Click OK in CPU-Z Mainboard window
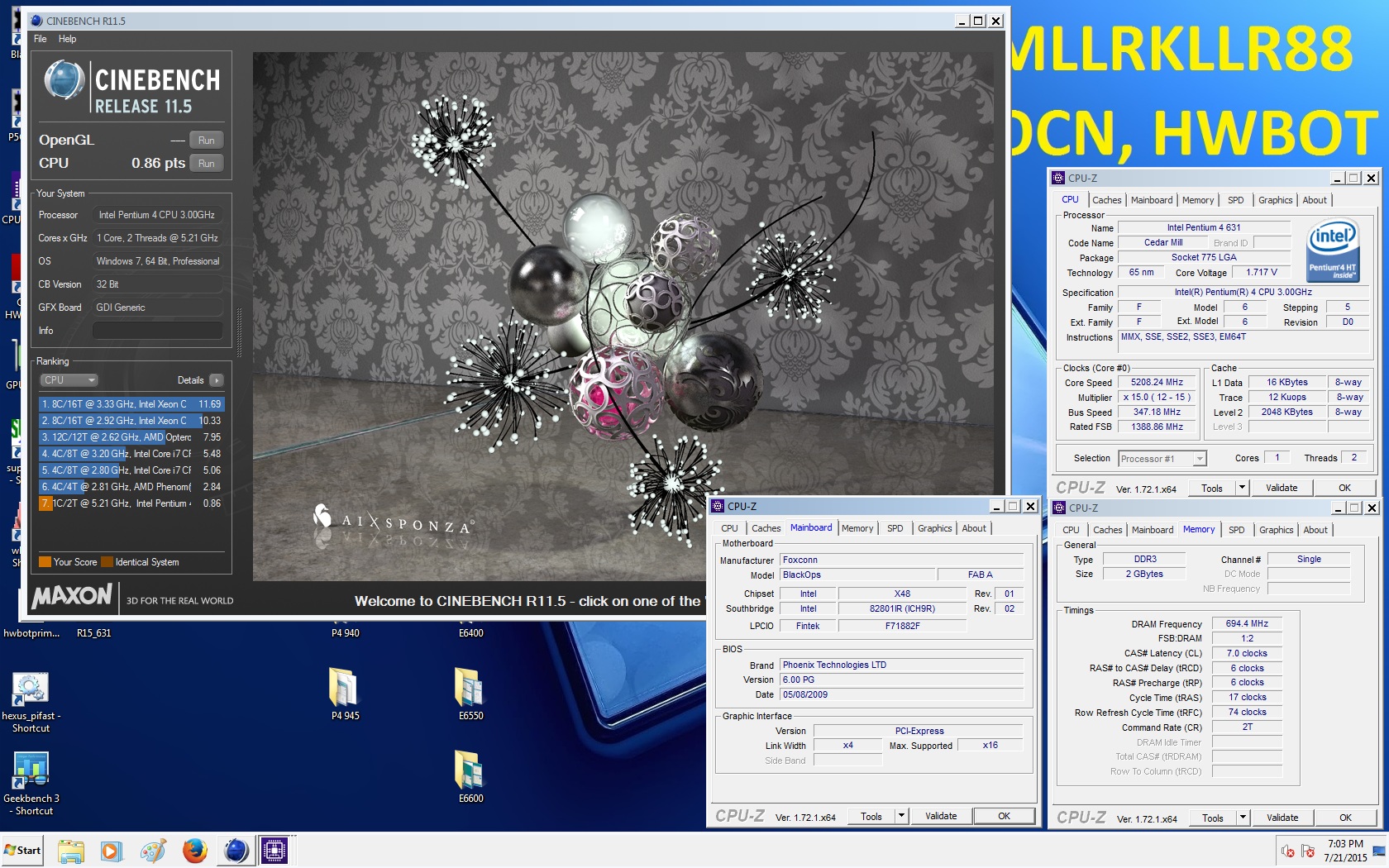1389x868 pixels. pos(1004,816)
